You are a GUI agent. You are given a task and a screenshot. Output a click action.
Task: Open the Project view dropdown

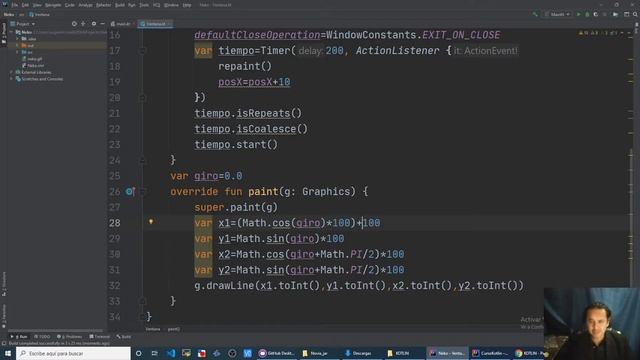pyautogui.click(x=23, y=24)
